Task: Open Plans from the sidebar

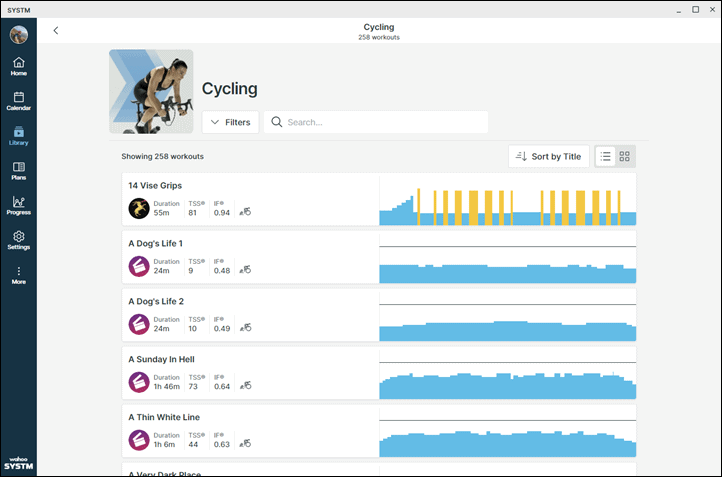Action: pyautogui.click(x=18, y=171)
